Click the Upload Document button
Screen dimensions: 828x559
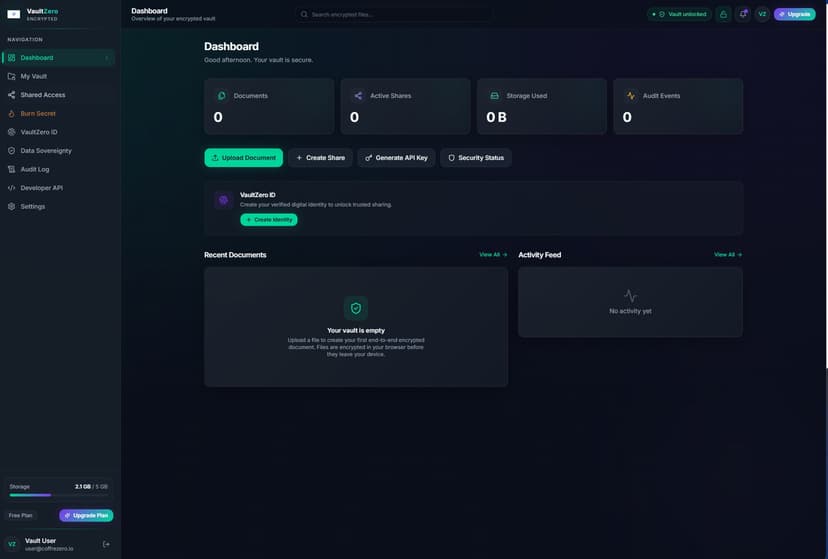tap(243, 158)
